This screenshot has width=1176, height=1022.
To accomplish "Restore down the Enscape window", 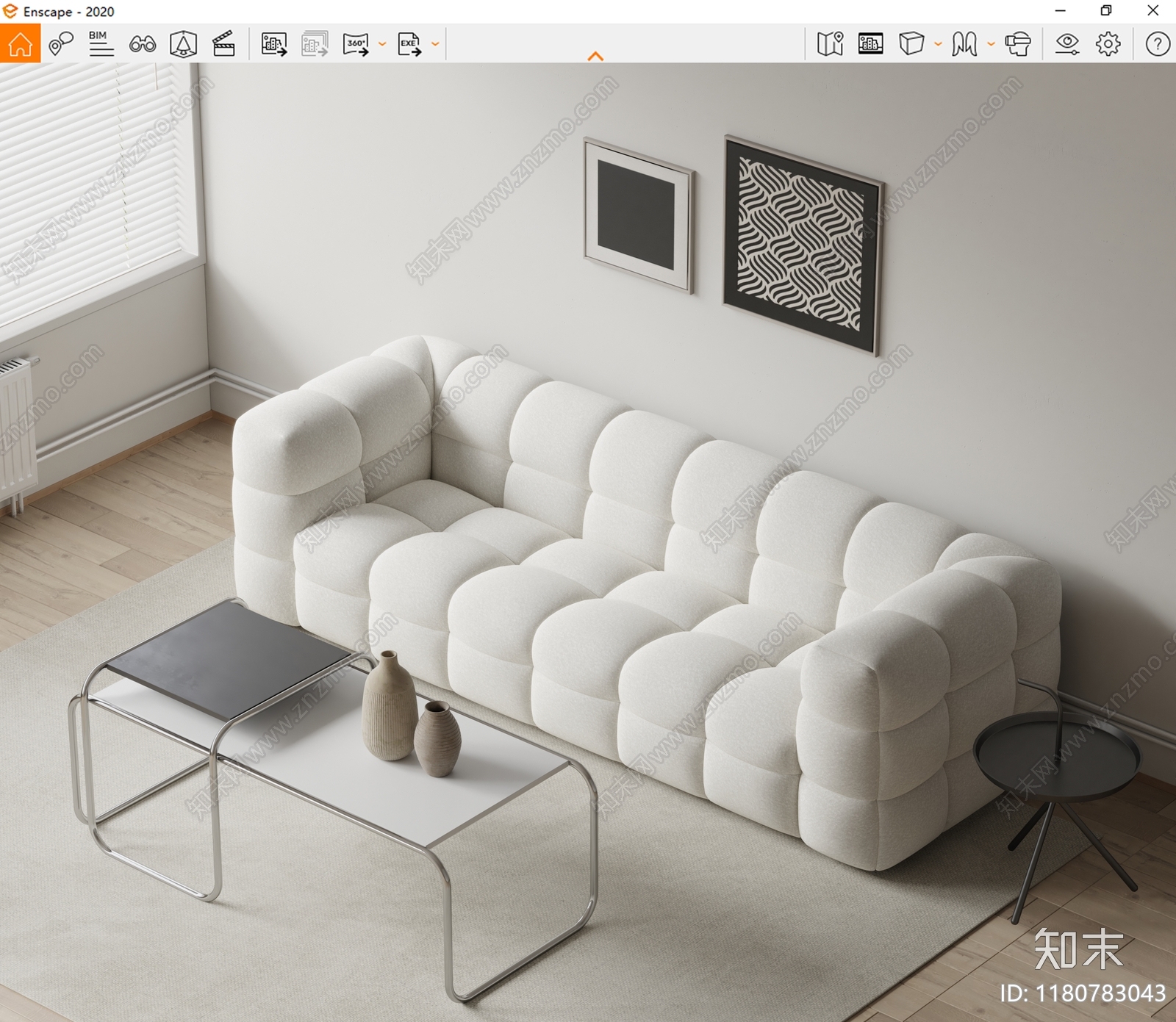I will point(1106,11).
